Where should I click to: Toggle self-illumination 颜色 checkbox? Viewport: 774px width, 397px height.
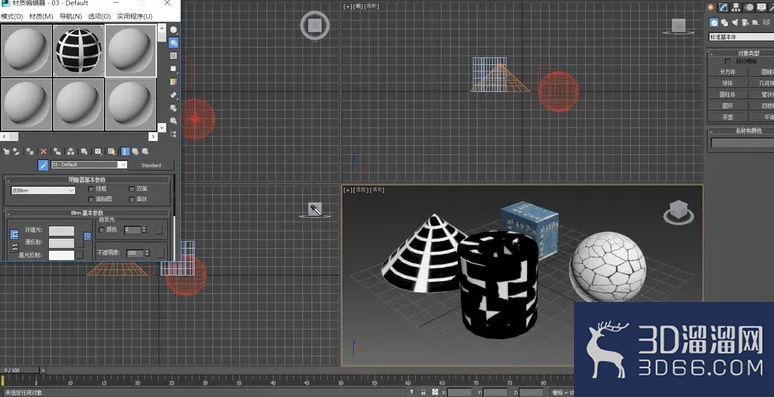tap(102, 230)
